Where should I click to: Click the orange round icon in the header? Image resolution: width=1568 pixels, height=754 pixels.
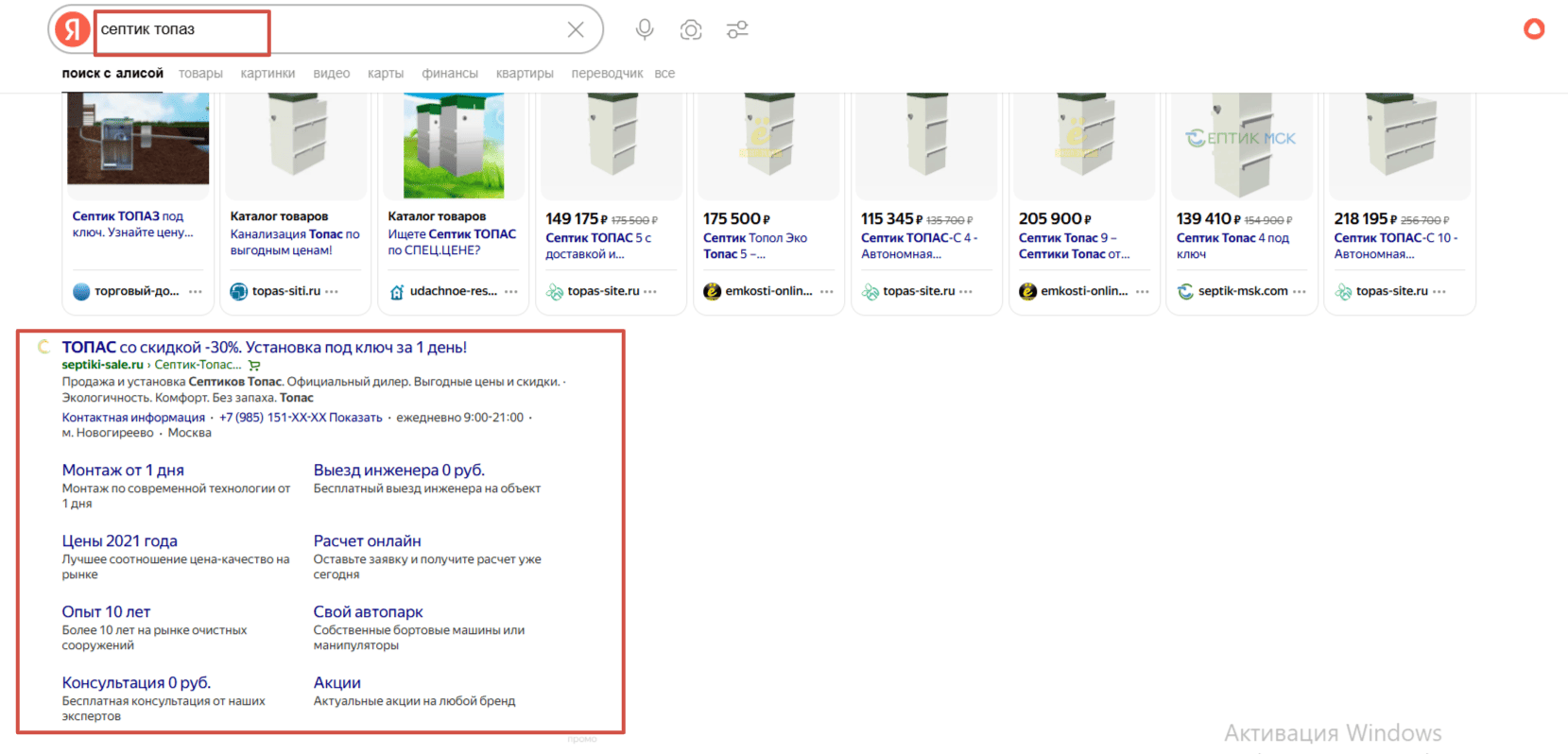(x=1534, y=29)
